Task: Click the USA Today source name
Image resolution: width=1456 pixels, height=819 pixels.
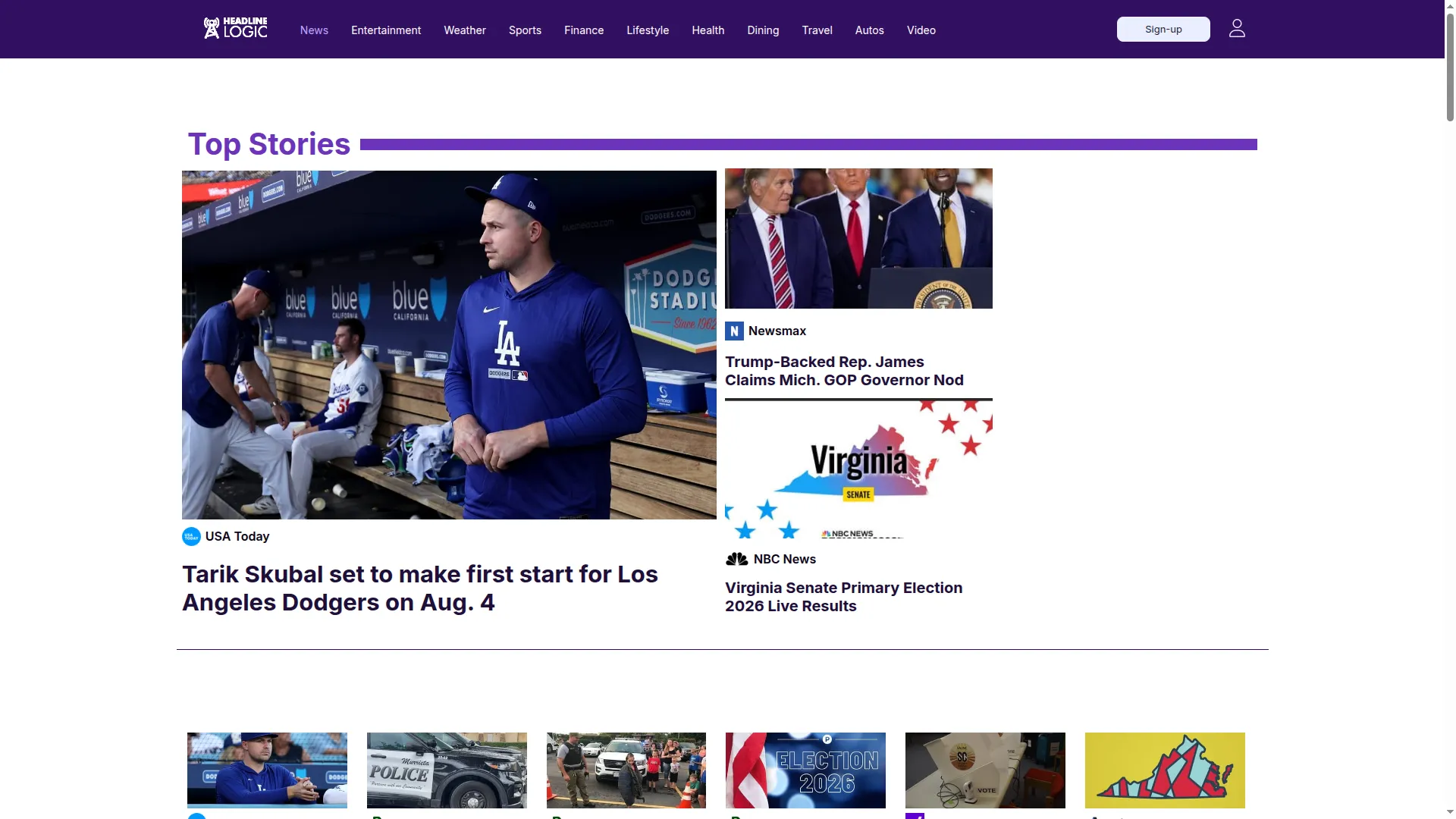Action: click(237, 537)
